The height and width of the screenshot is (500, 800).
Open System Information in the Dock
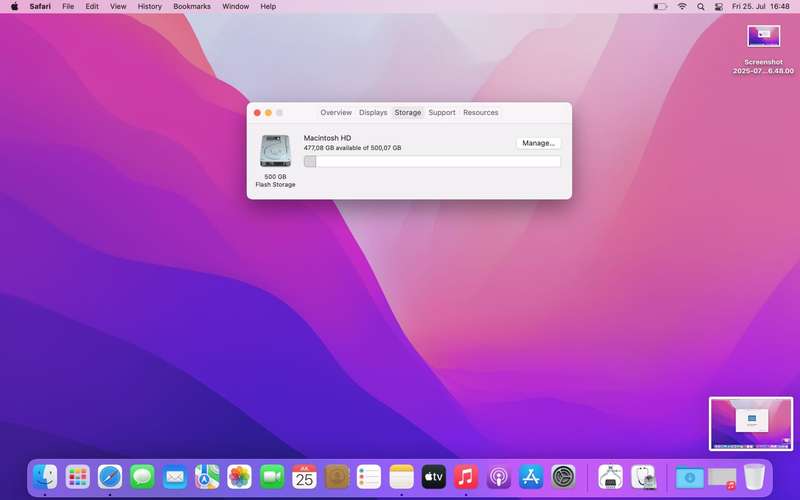pyautogui.click(x=610, y=477)
